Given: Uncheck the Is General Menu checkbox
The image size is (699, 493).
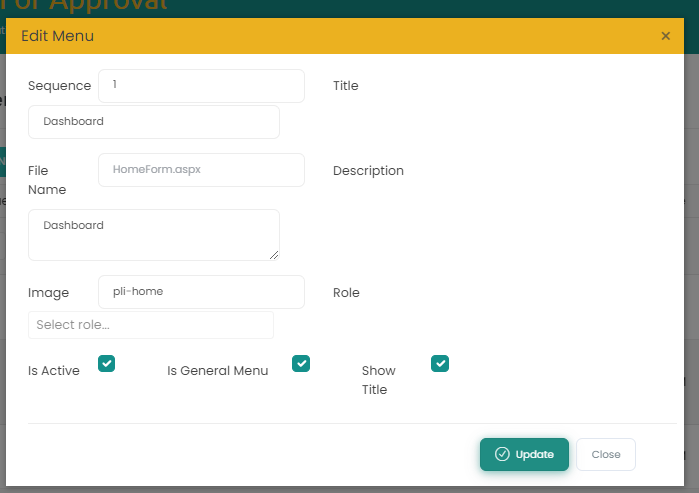Looking at the screenshot, I should [301, 364].
